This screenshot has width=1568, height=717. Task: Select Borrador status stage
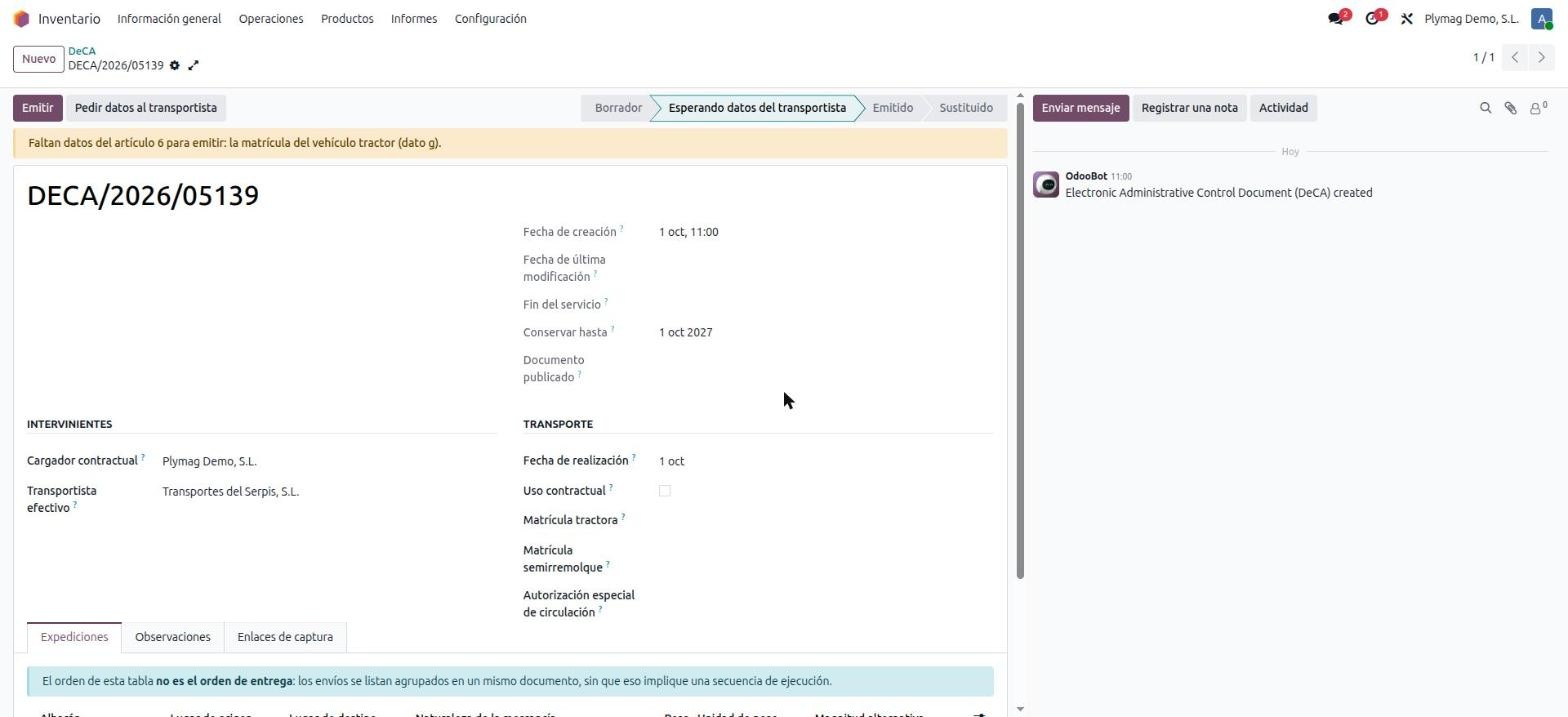coord(618,108)
